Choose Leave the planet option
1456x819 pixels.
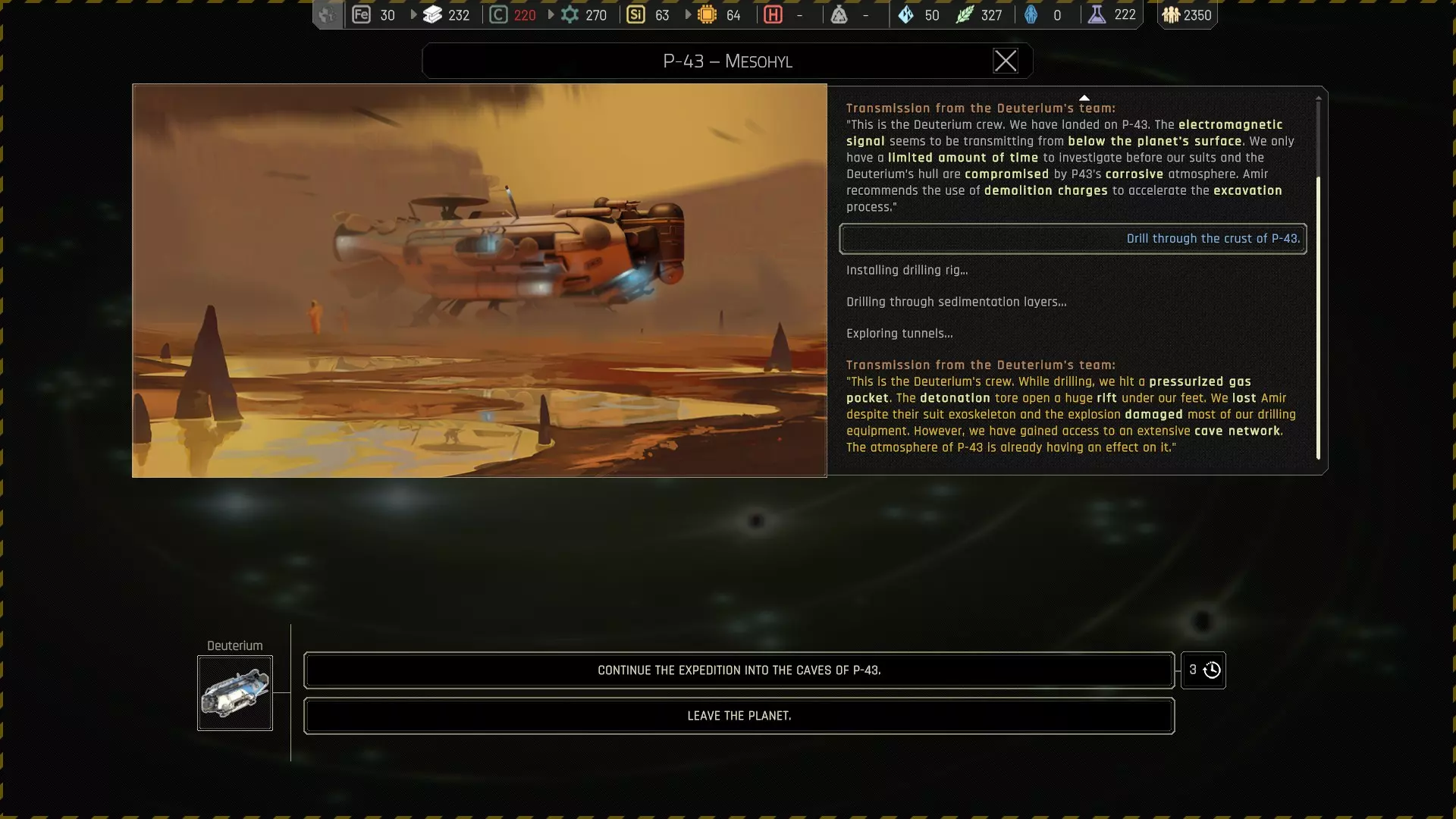[x=739, y=716]
